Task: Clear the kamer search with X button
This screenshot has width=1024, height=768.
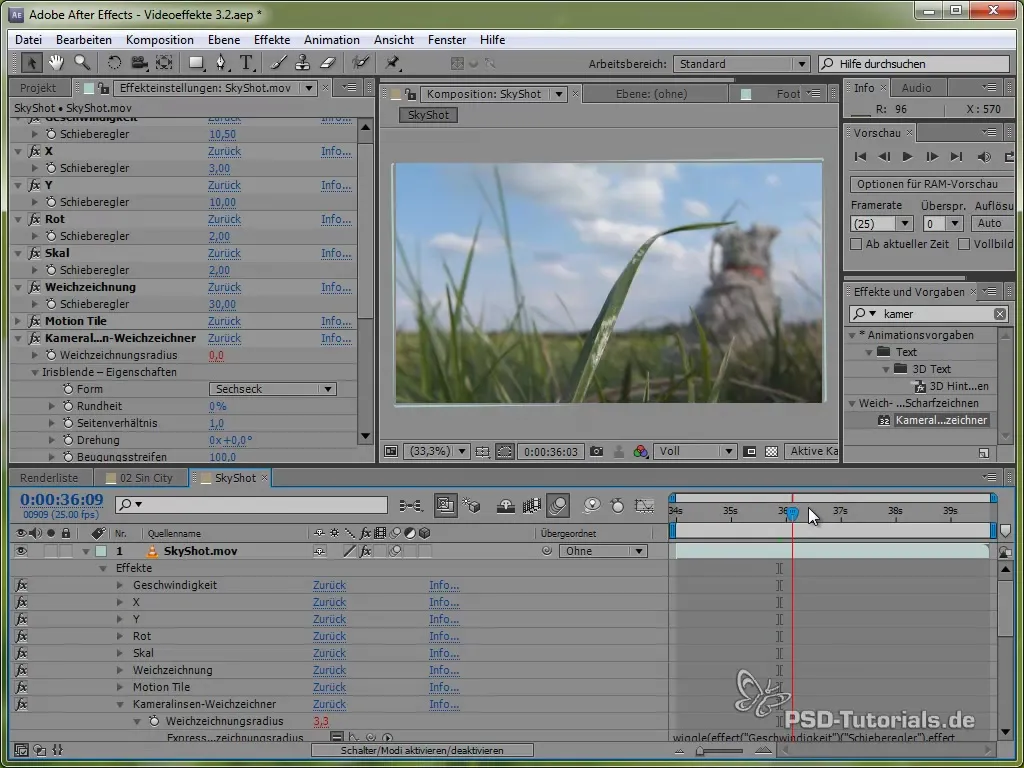Action: 1000,314
